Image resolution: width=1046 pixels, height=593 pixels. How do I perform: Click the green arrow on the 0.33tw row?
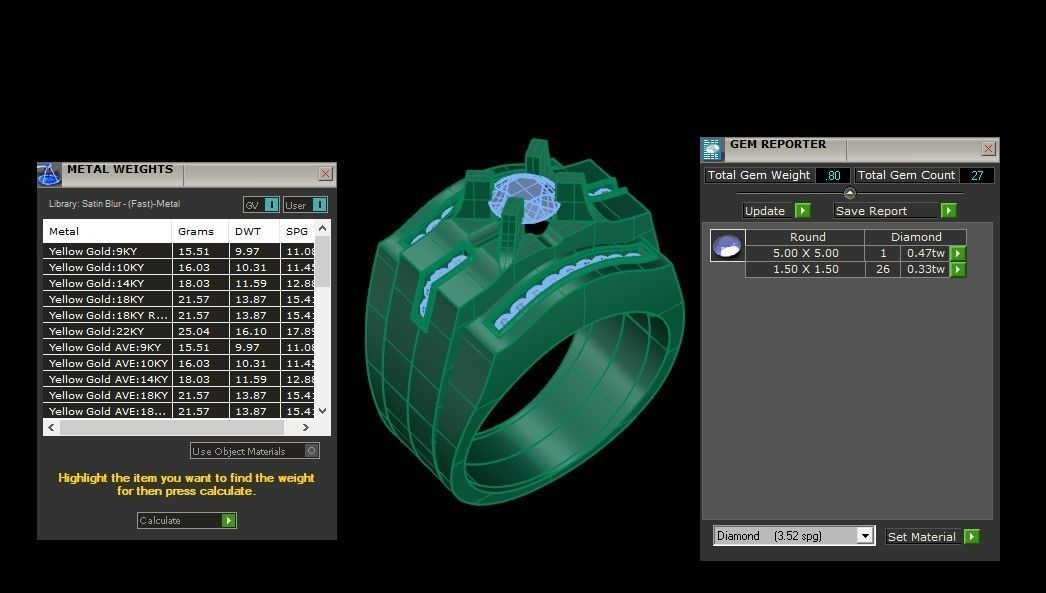pyautogui.click(x=958, y=269)
